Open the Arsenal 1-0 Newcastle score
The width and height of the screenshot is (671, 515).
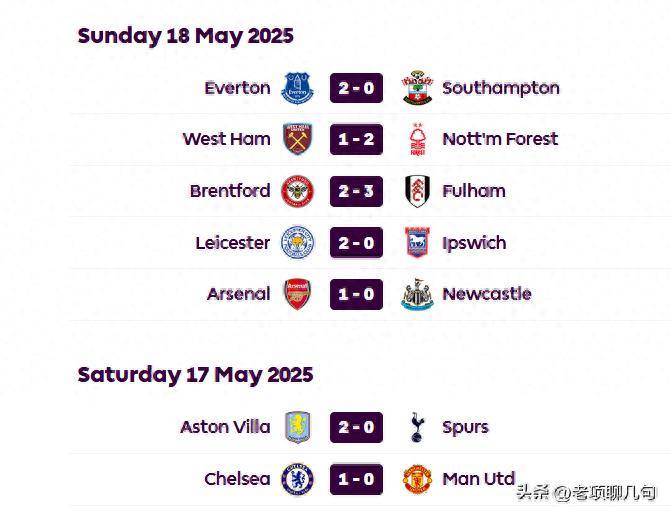356,294
